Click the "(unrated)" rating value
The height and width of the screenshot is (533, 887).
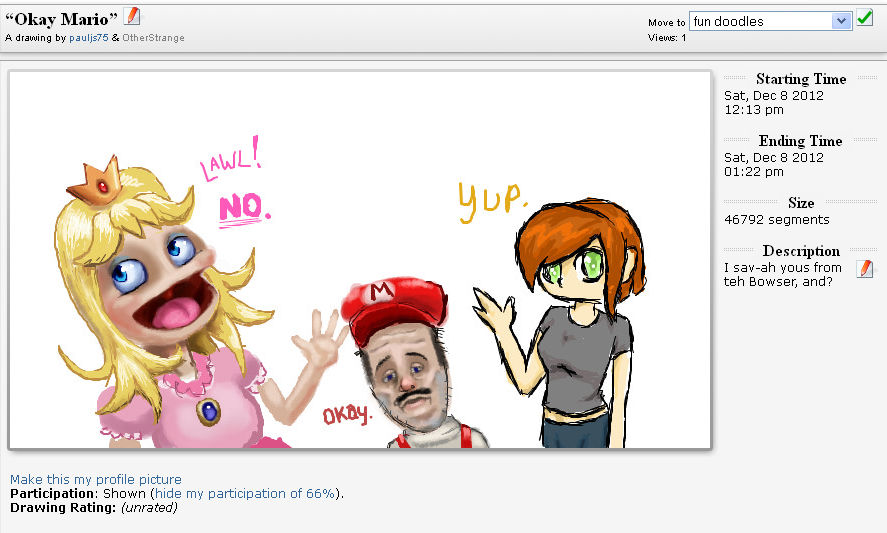tap(149, 508)
